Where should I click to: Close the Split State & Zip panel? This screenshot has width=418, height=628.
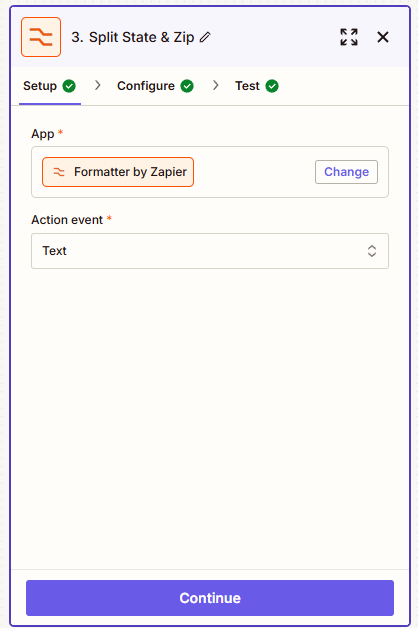pos(383,37)
